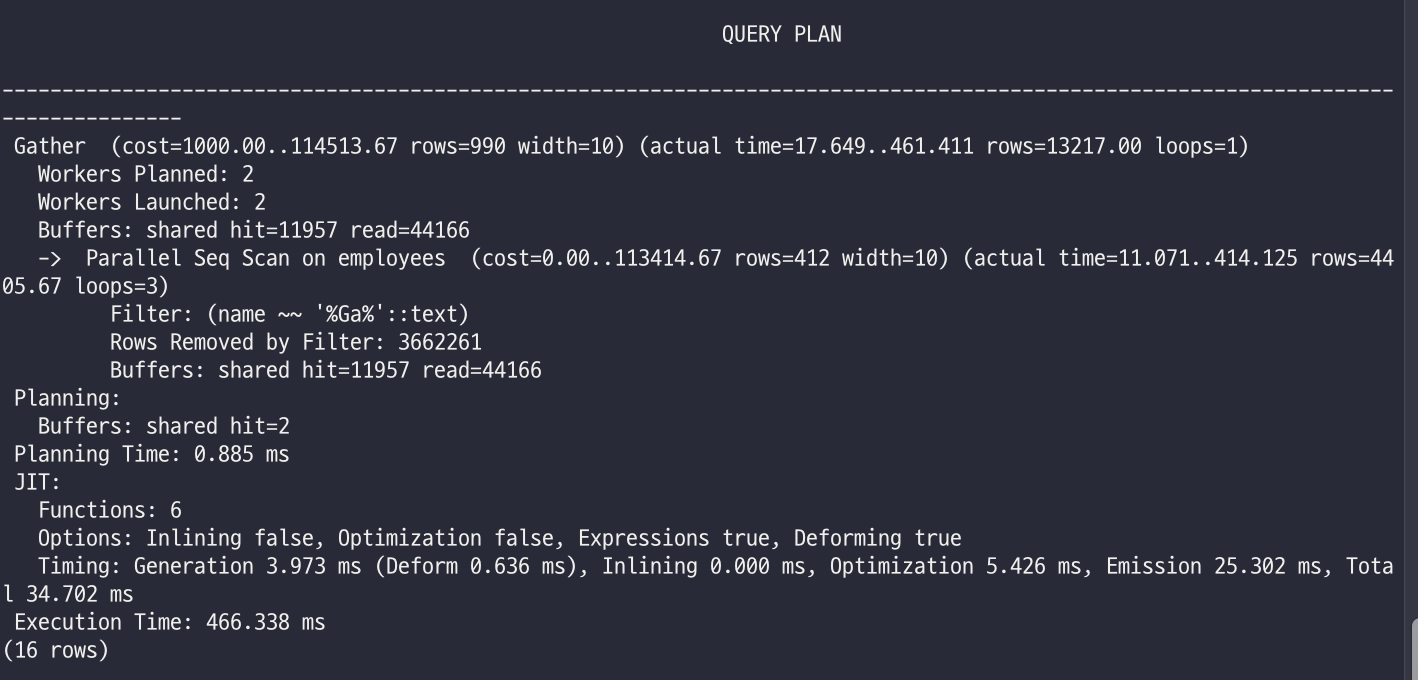Click the vertical scrollbar thumb
This screenshot has width=1418, height=680.
click(x=1413, y=650)
